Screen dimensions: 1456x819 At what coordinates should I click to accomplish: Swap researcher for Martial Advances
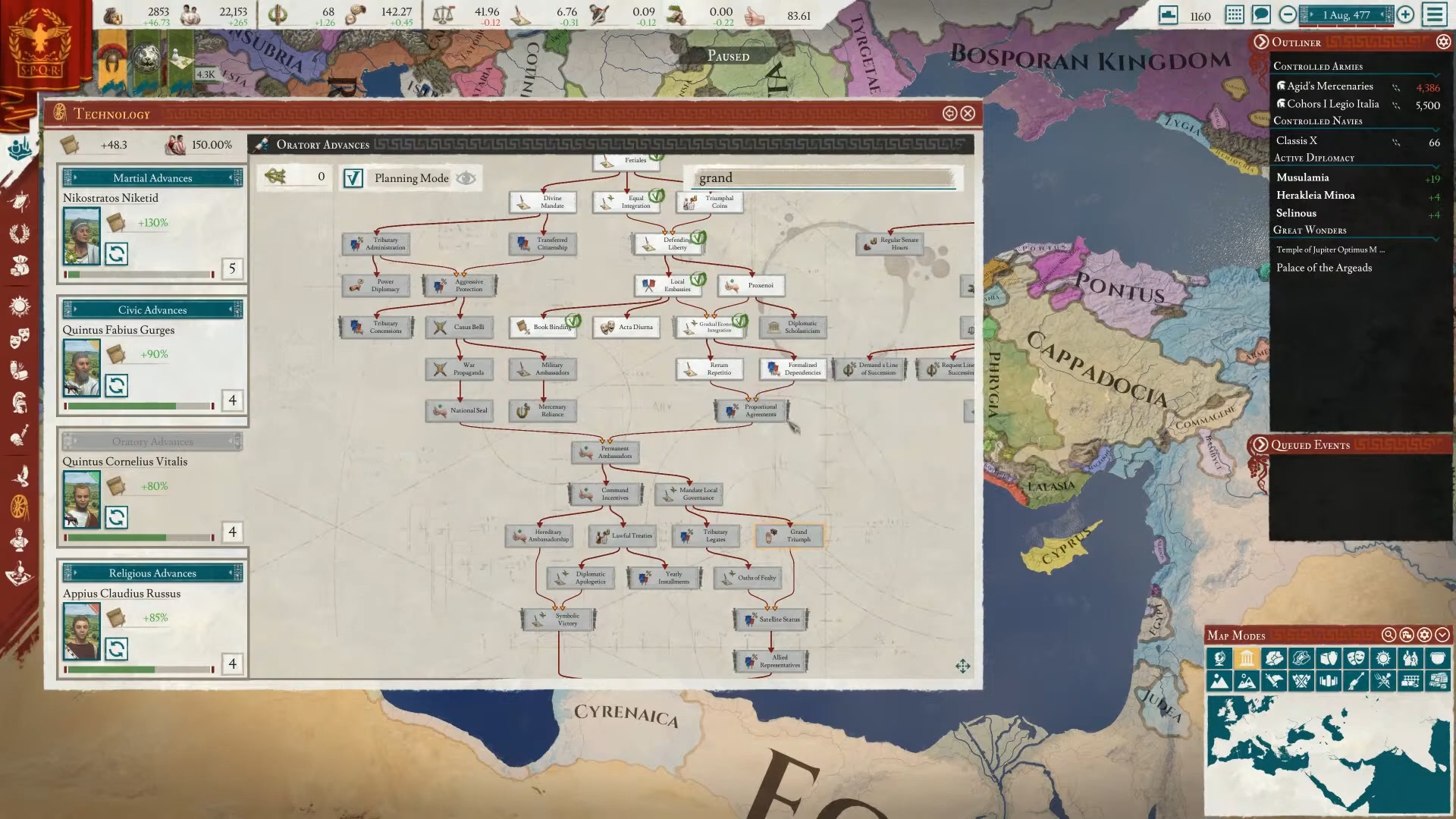tap(116, 253)
